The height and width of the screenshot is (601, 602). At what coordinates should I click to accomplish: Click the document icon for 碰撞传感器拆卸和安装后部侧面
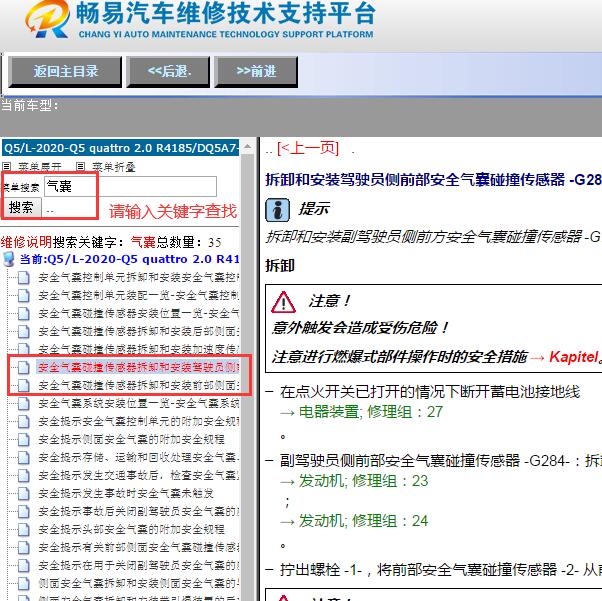pyautogui.click(x=24, y=332)
